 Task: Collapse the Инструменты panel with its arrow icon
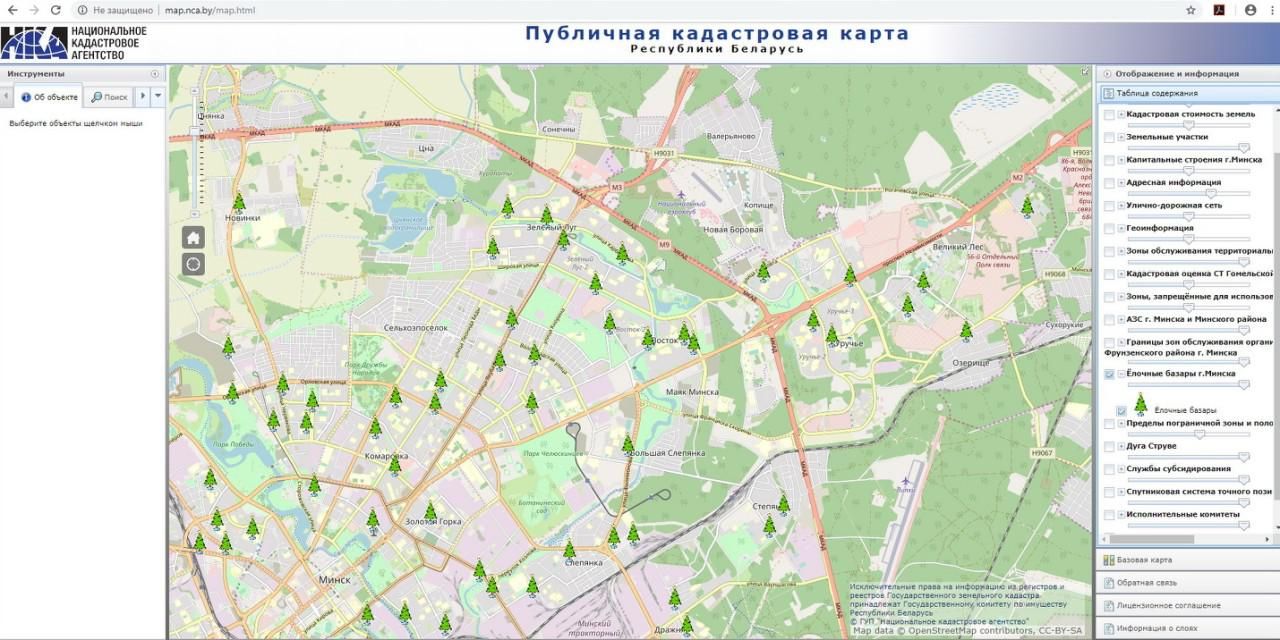click(x=155, y=74)
